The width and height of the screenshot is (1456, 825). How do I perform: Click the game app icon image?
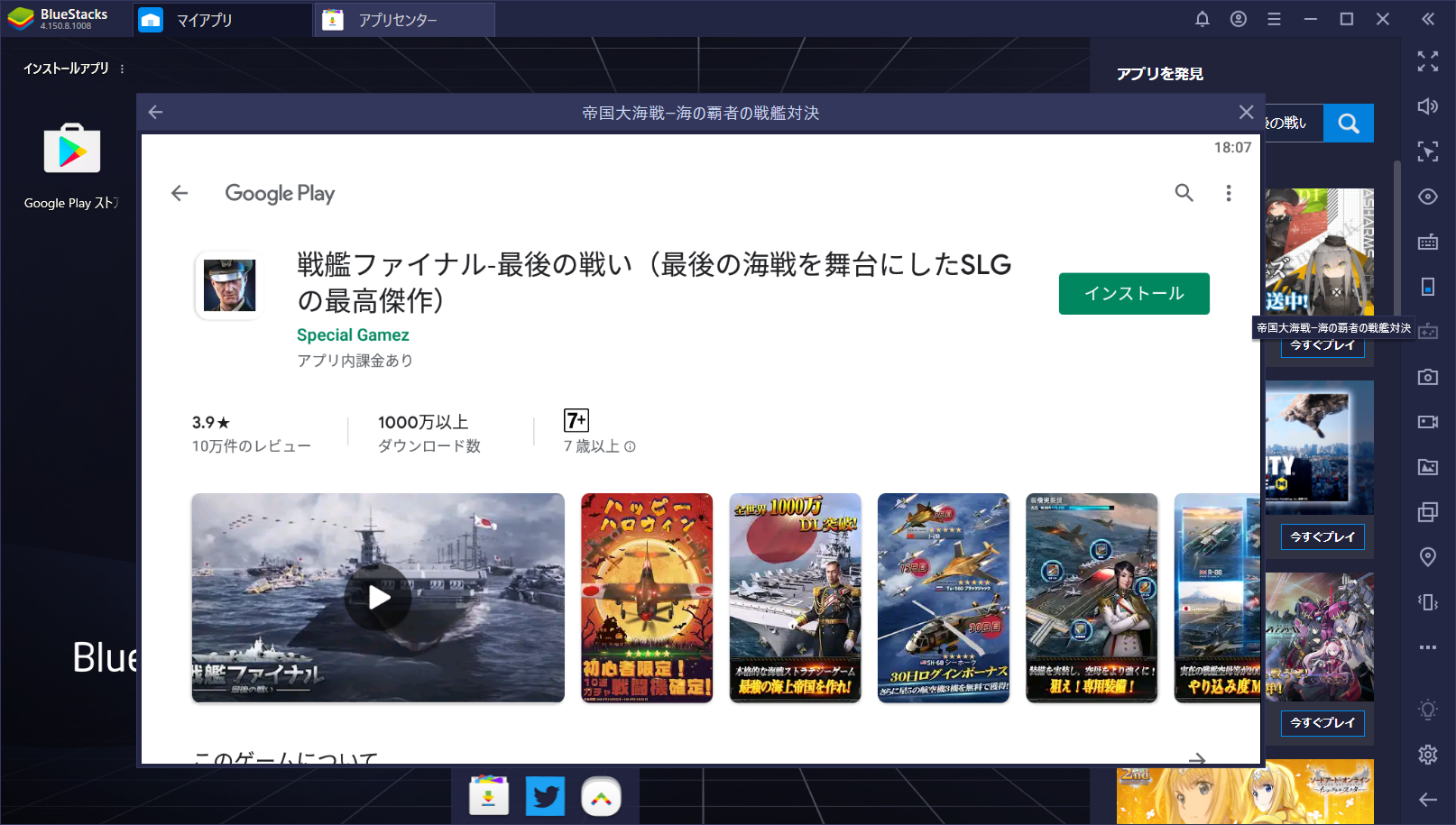pyautogui.click(x=229, y=286)
